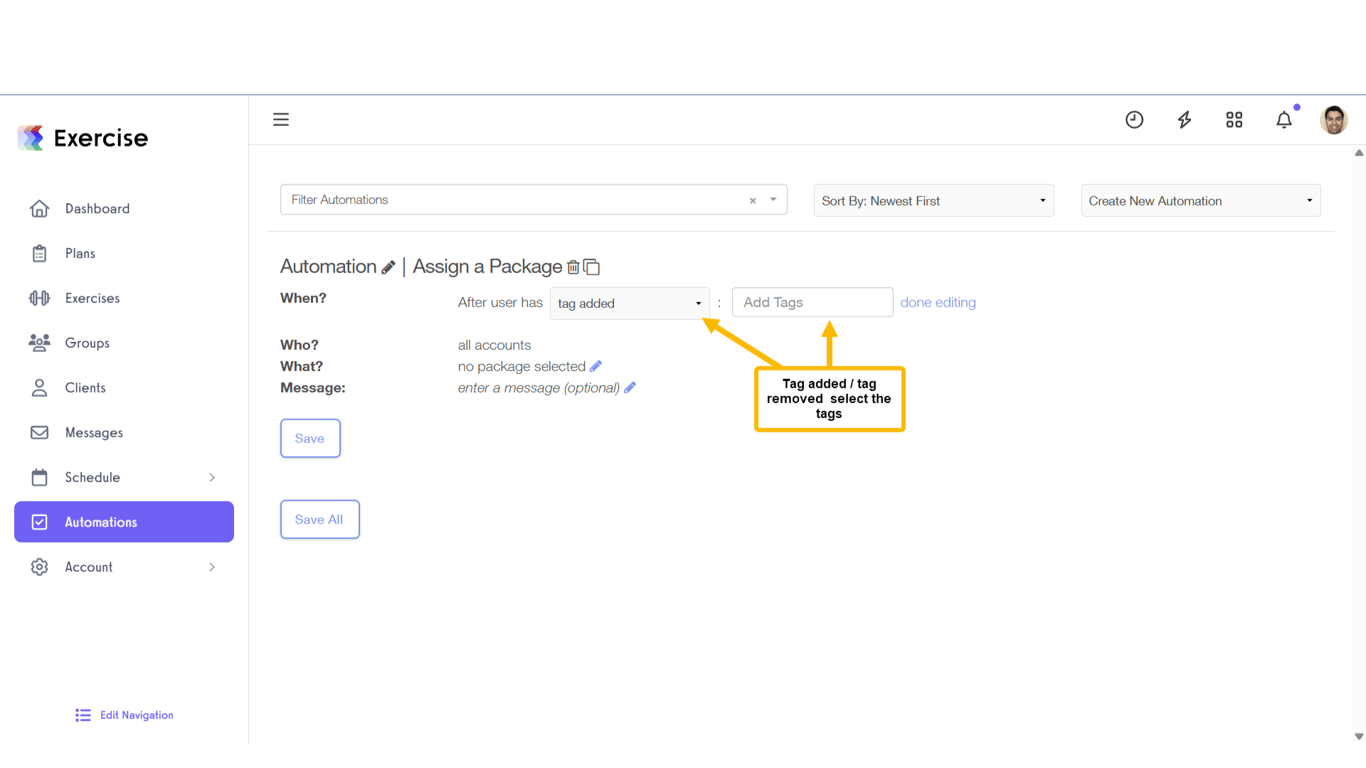1366x768 pixels.
Task: Edit the package selection pencil icon
Action: click(596, 366)
